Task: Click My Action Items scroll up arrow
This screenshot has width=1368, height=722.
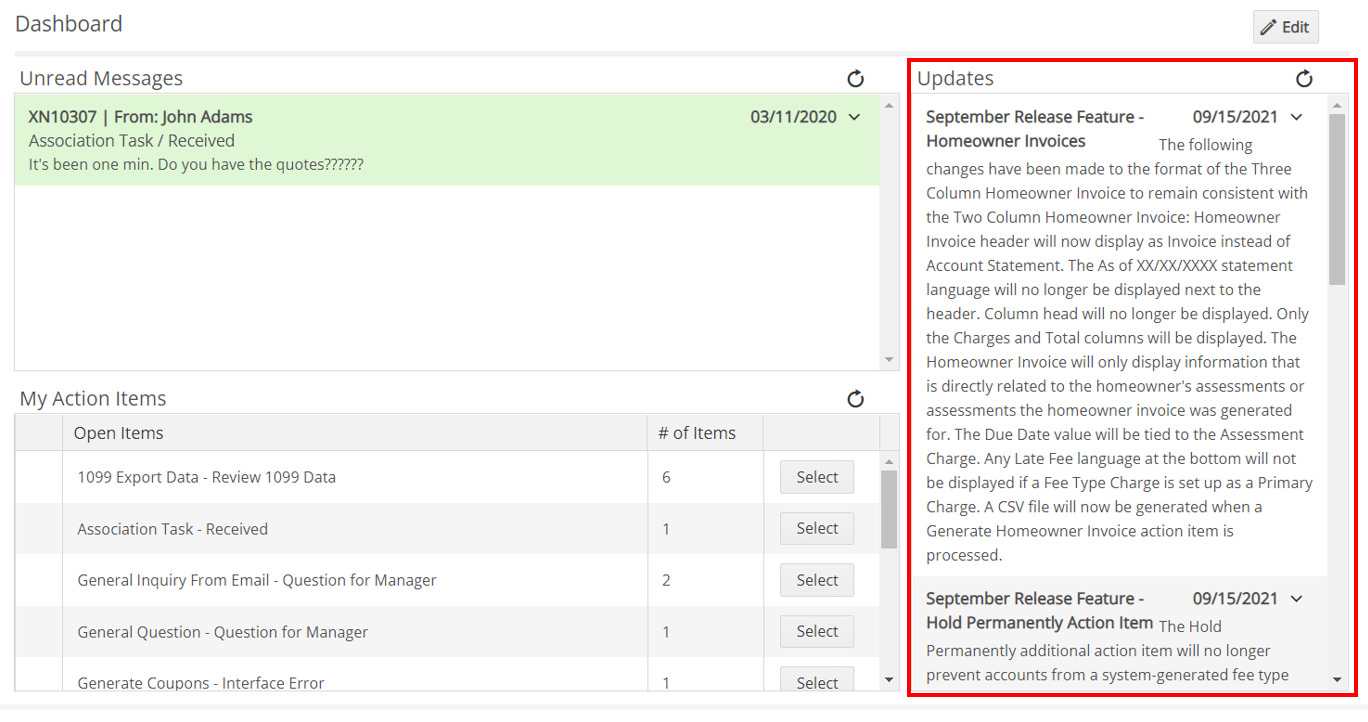Action: coord(889,460)
